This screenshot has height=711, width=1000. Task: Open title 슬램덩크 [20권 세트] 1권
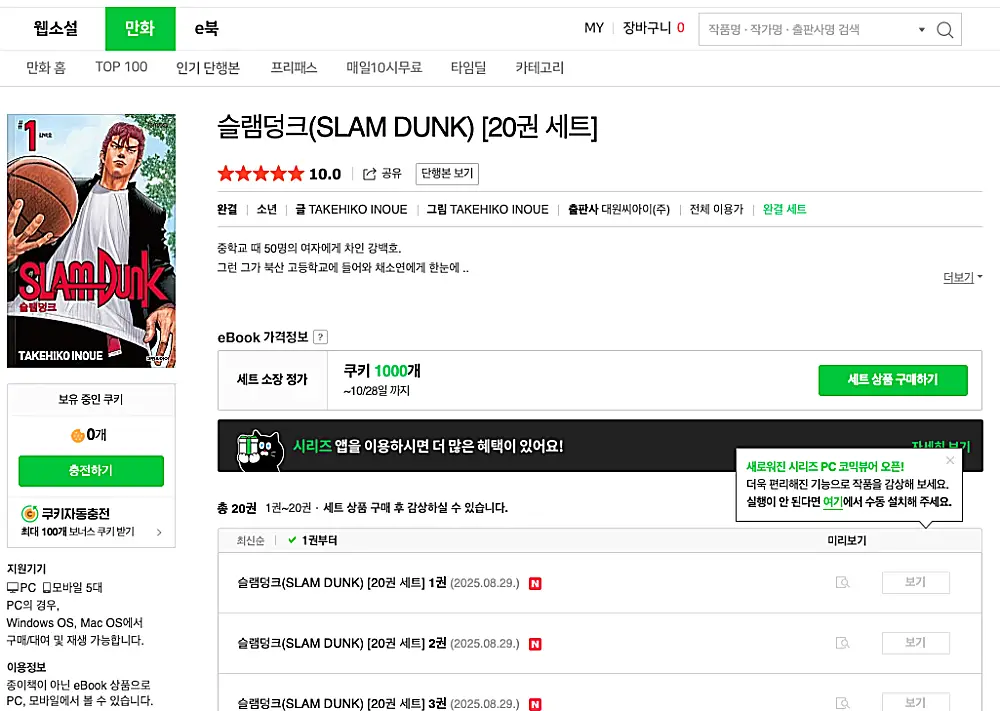[342, 583]
